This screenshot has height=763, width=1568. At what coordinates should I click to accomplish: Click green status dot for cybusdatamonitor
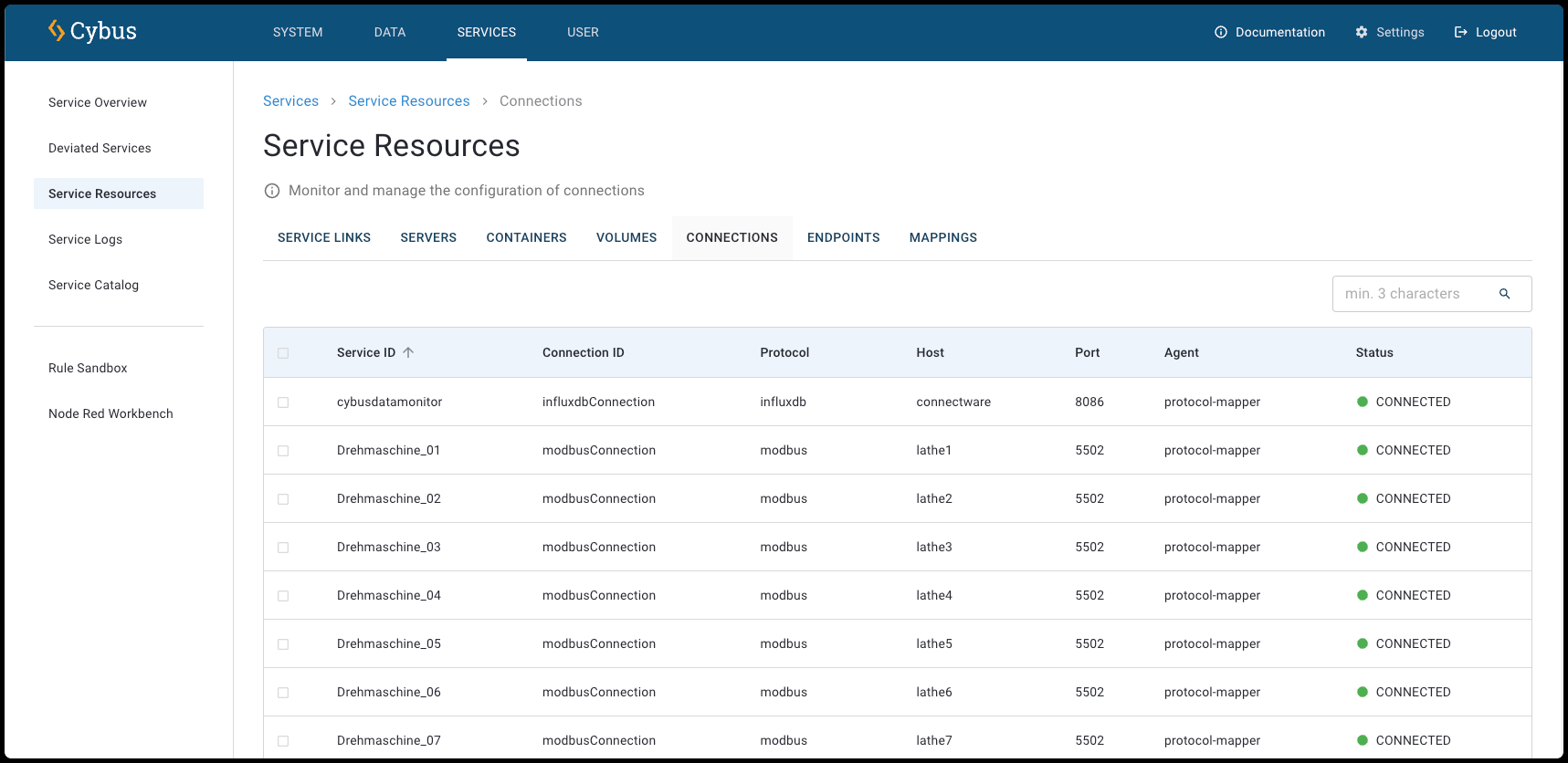coord(1362,402)
